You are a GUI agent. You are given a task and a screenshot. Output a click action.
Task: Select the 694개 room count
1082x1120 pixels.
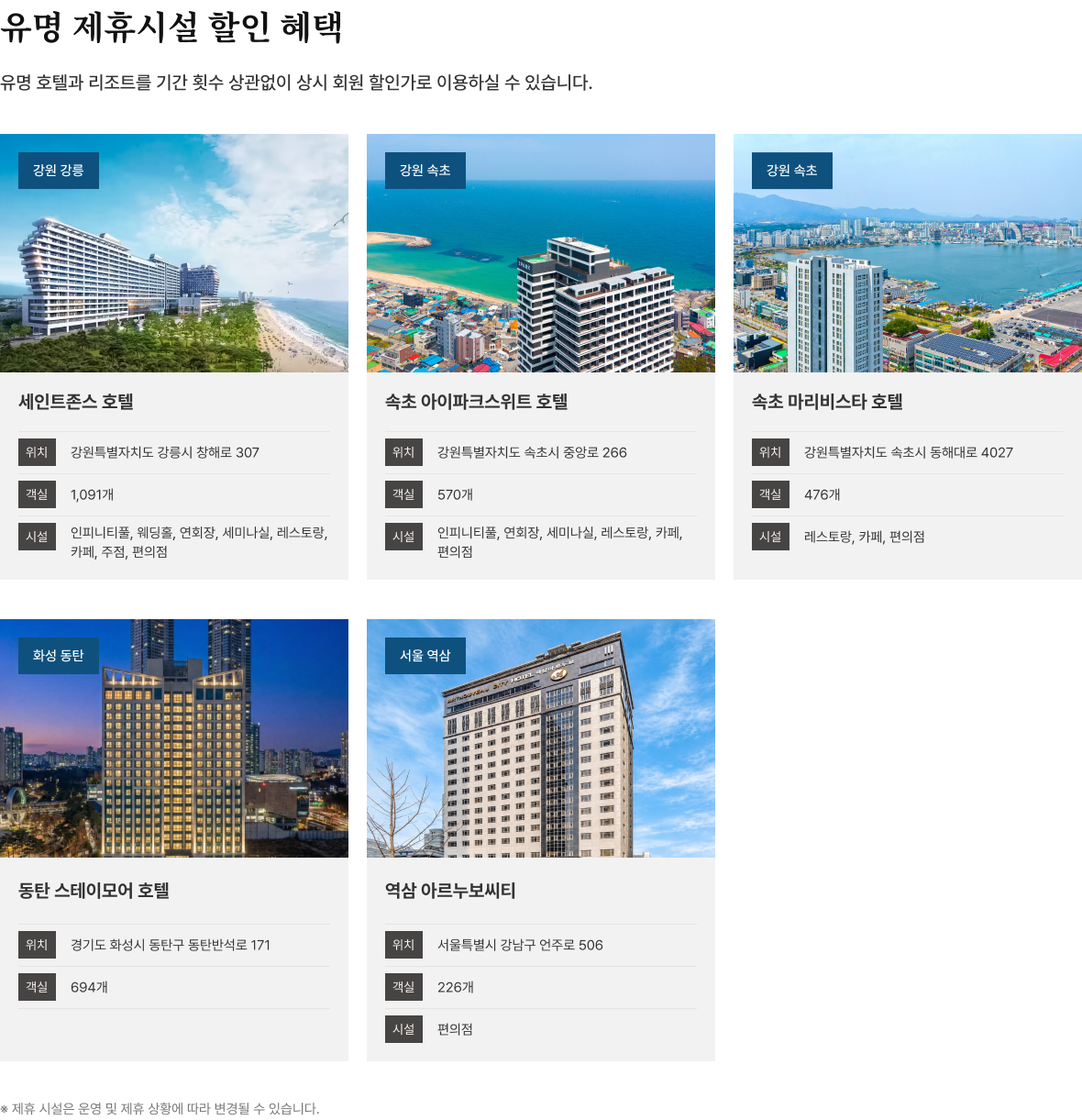[x=90, y=987]
